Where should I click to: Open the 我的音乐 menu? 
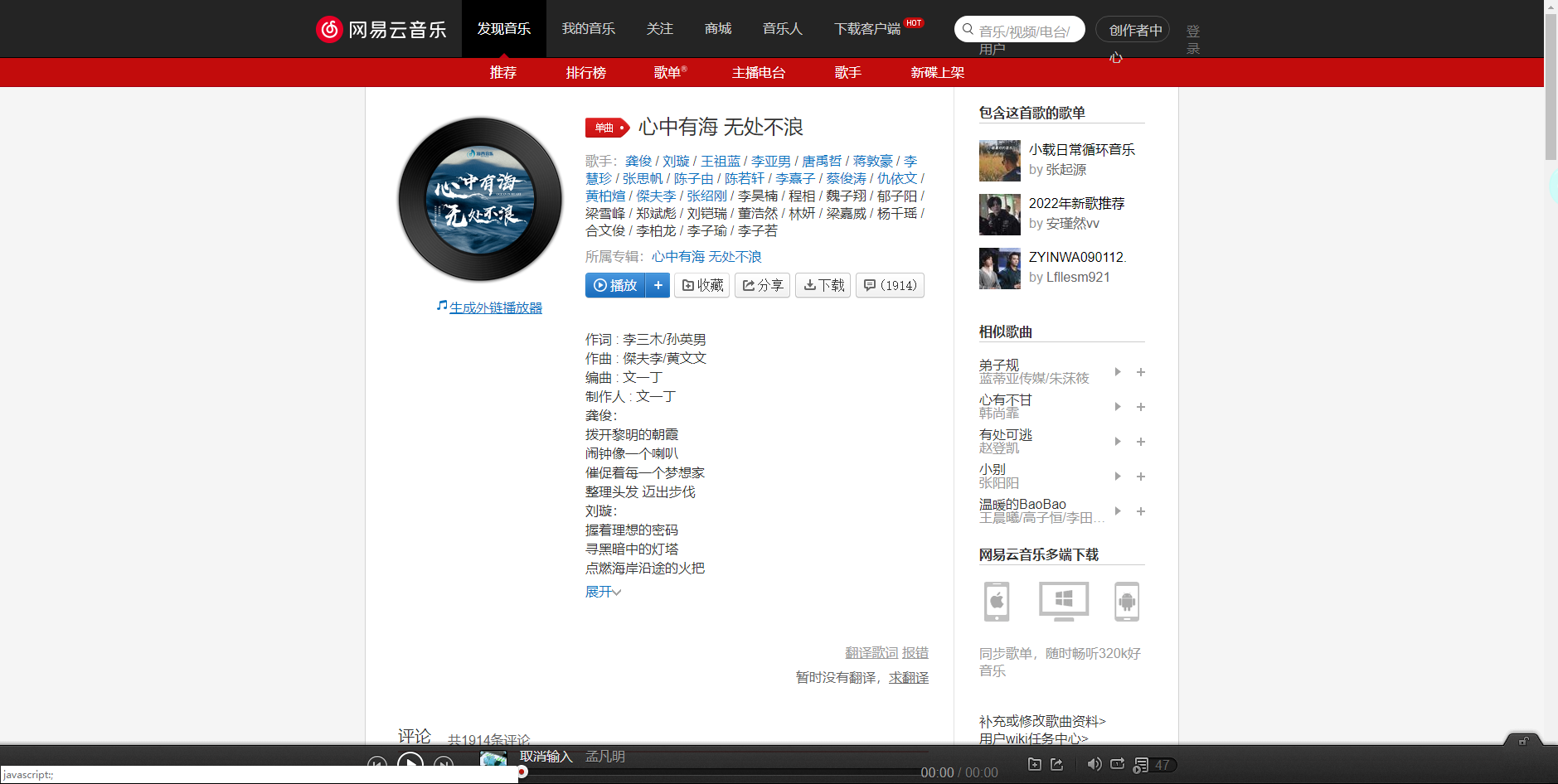click(589, 28)
